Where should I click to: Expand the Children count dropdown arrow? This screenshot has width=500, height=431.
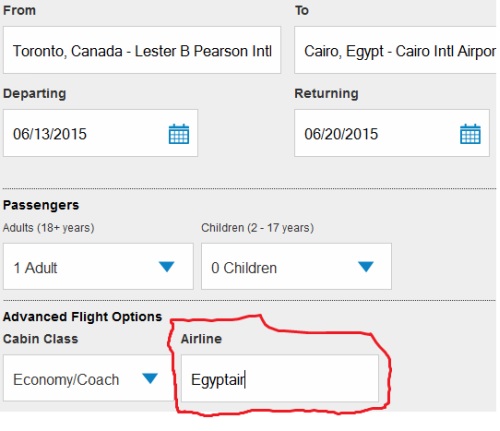pyautogui.click(x=366, y=267)
